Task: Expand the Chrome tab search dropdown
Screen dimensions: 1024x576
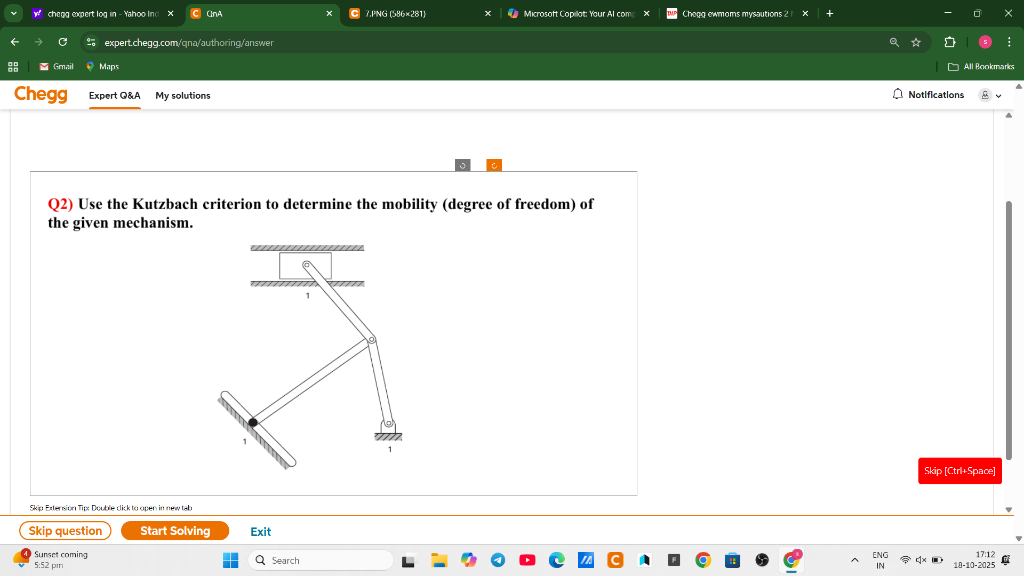Action: [14, 13]
